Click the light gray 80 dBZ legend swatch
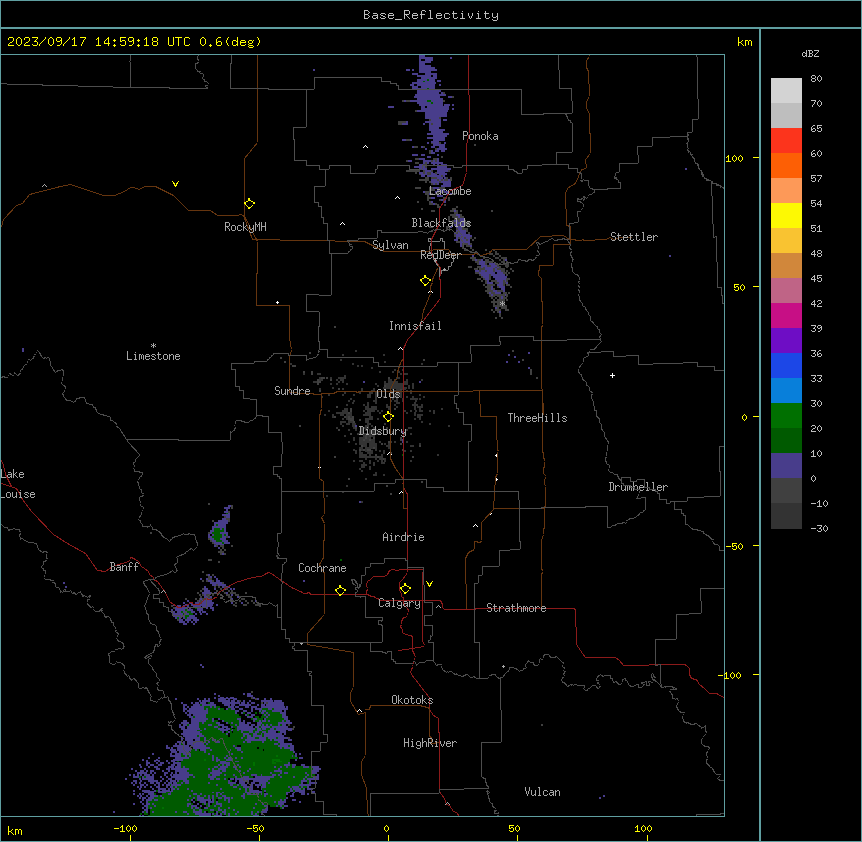 (786, 91)
